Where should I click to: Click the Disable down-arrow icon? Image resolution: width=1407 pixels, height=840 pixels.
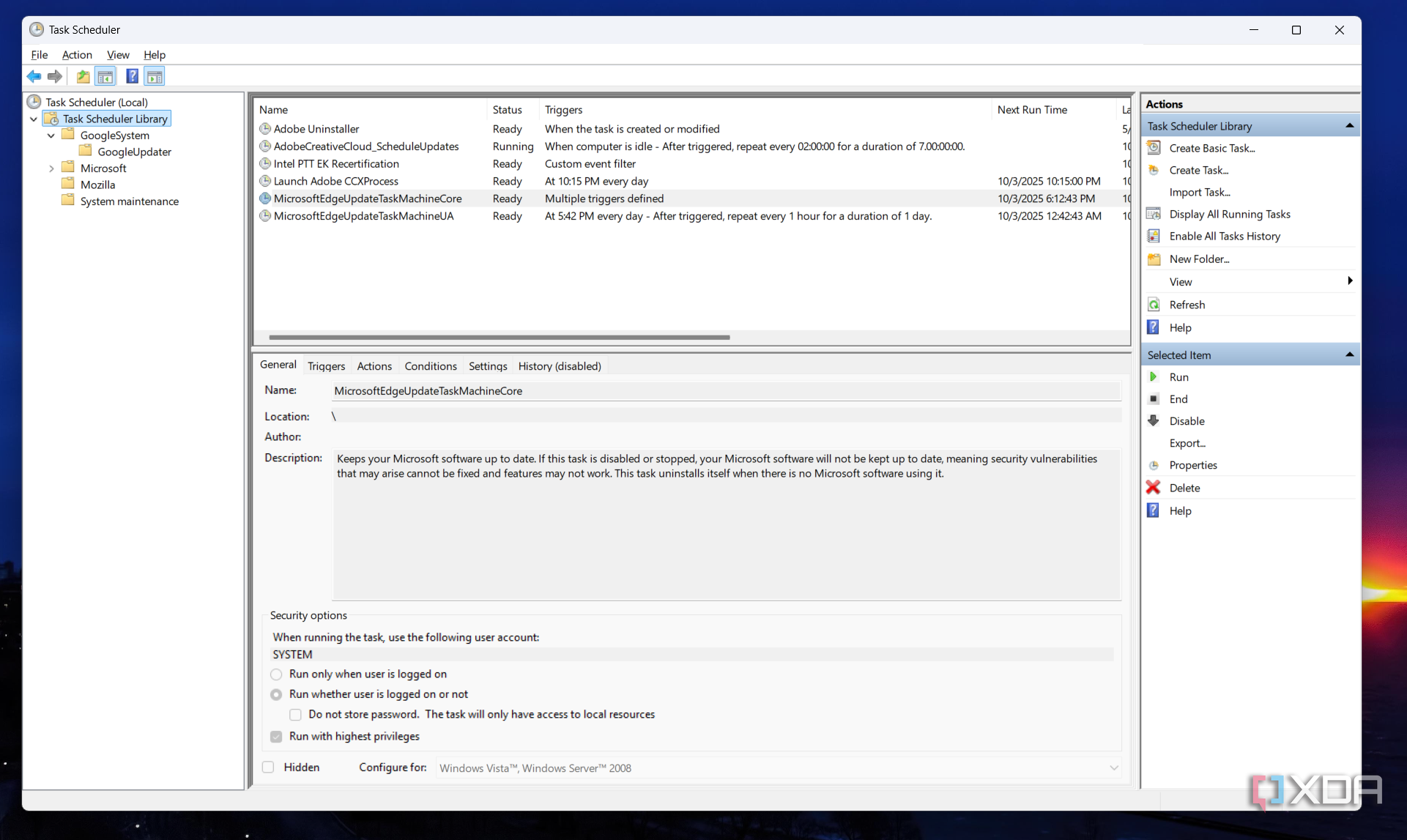(1154, 421)
